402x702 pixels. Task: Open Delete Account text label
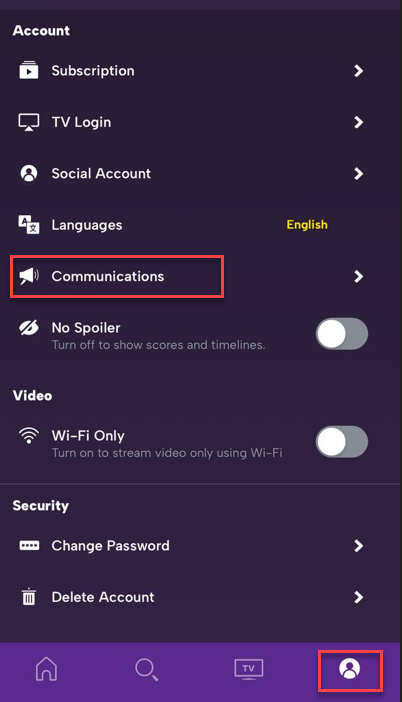103,597
